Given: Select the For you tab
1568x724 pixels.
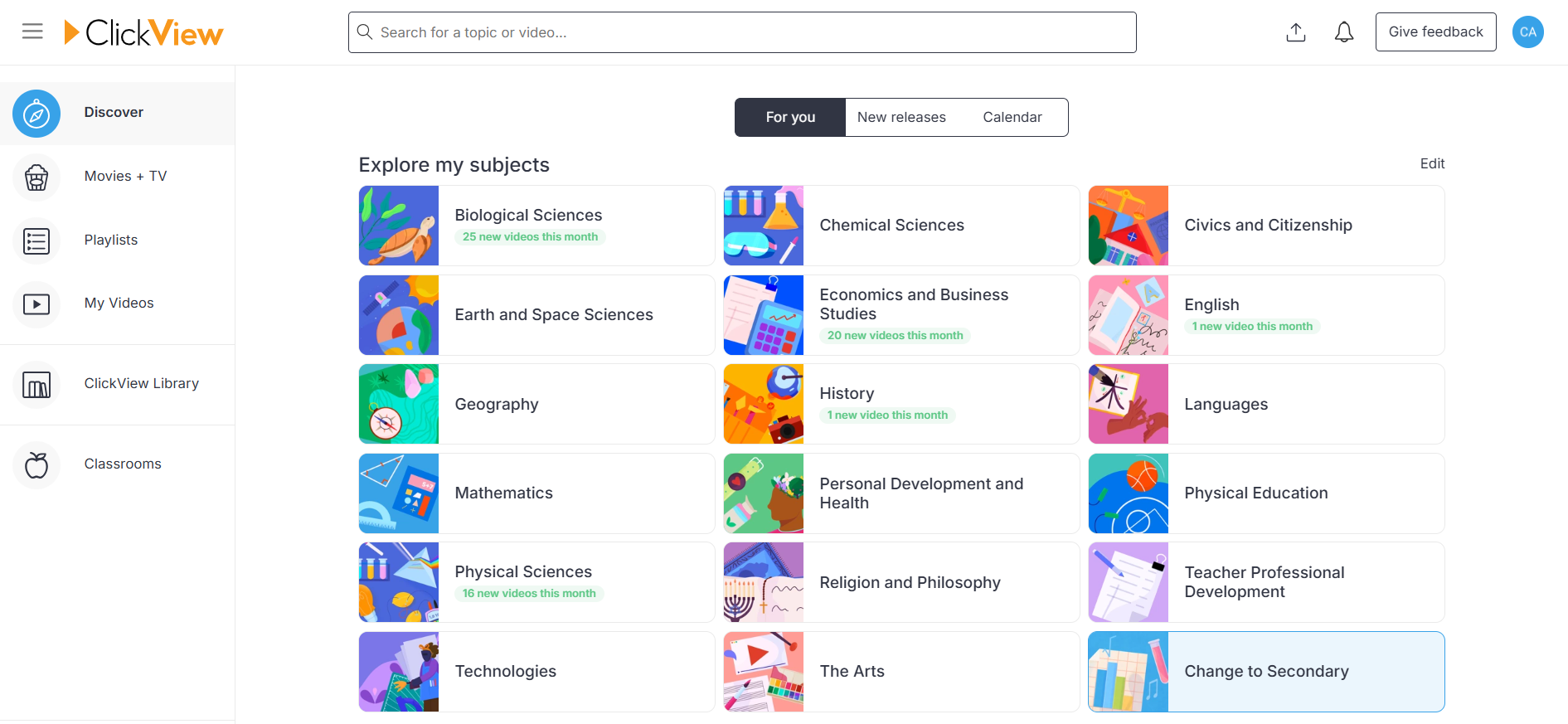Looking at the screenshot, I should coord(790,118).
